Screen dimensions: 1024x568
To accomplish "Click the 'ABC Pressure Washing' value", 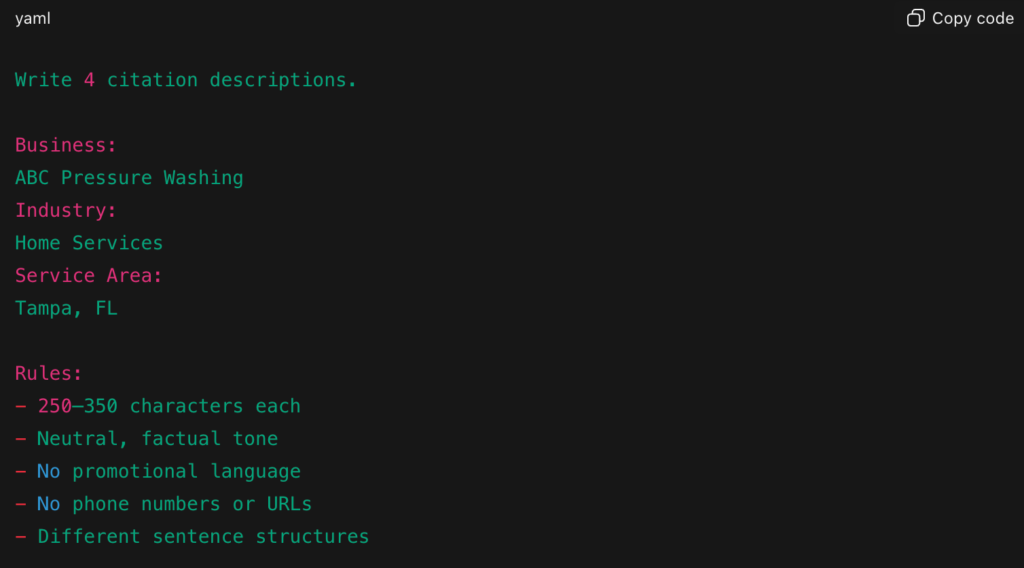I will tap(129, 178).
